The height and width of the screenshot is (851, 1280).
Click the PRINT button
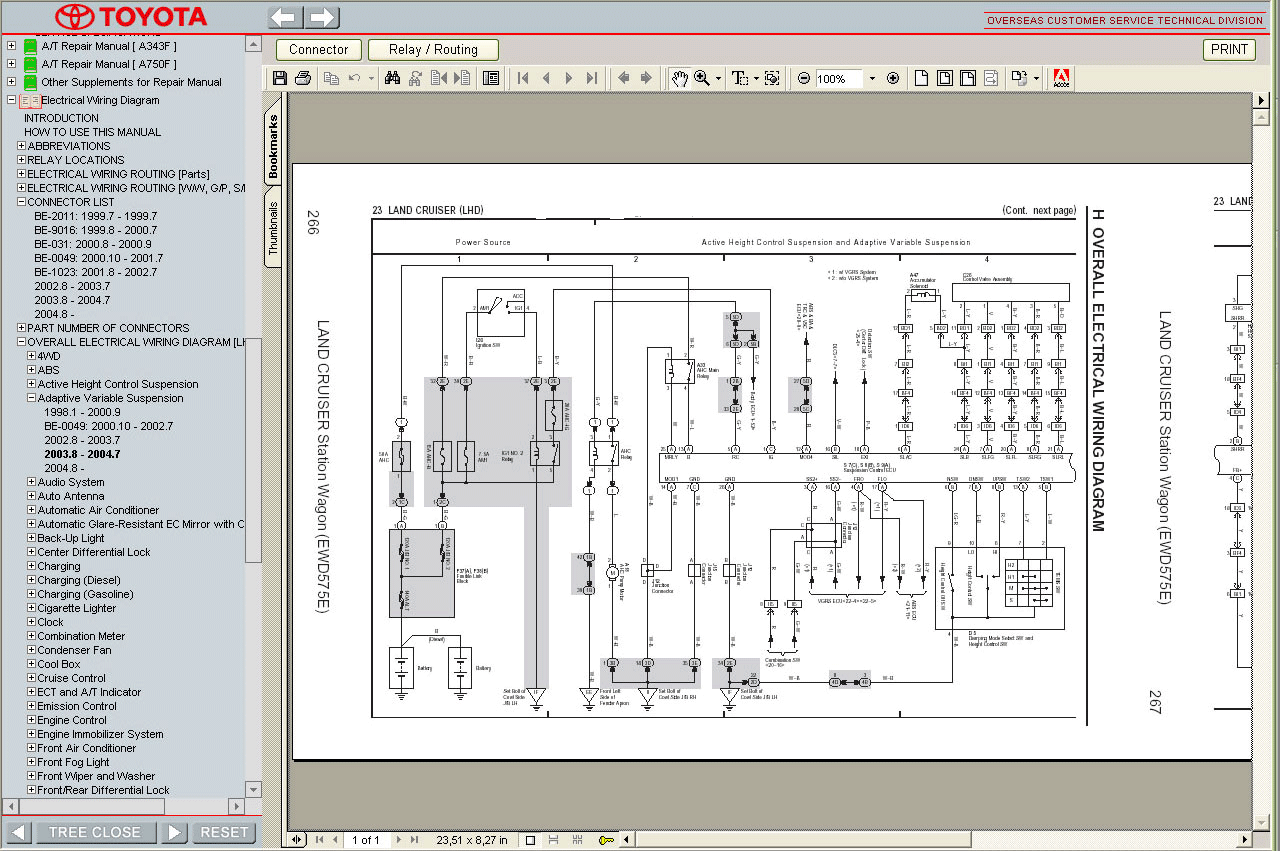tap(1229, 49)
